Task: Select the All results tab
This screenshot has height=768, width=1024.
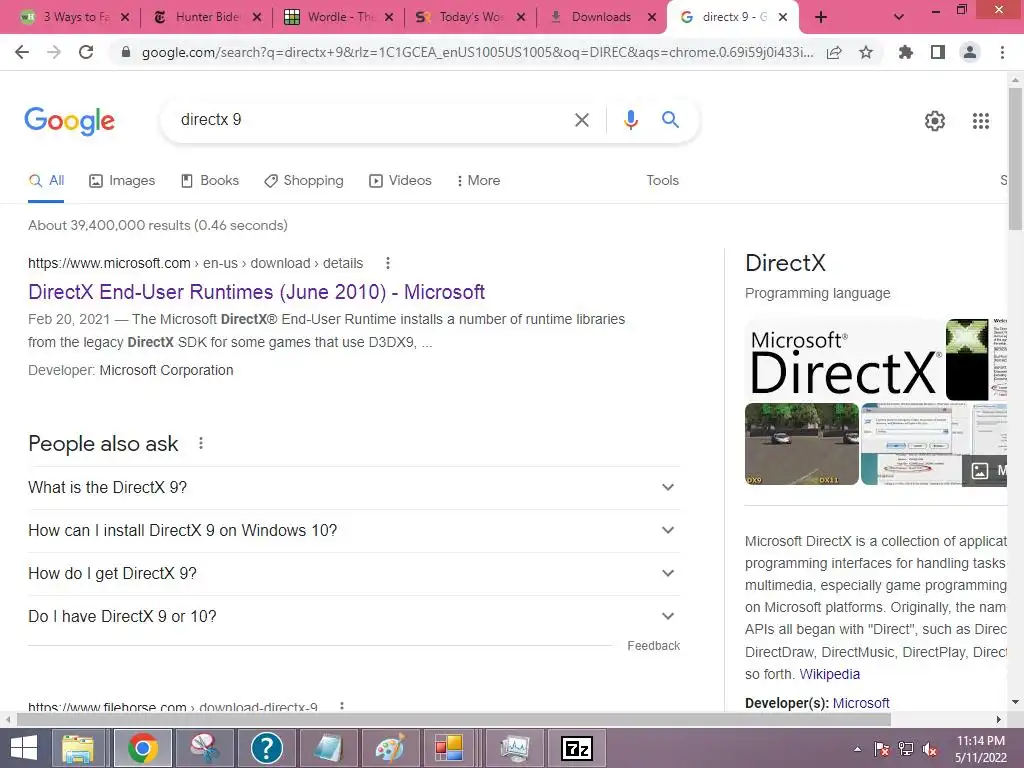Action: [46, 181]
